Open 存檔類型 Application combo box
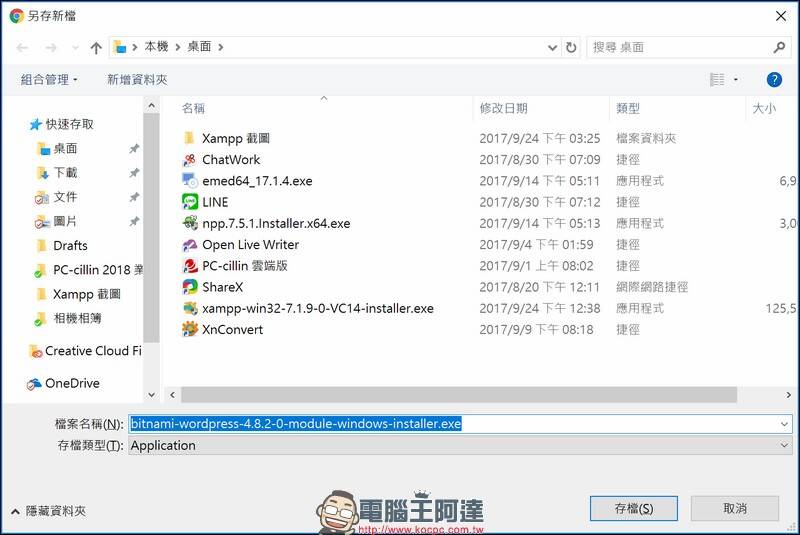The width and height of the screenshot is (800, 535). click(x=460, y=446)
